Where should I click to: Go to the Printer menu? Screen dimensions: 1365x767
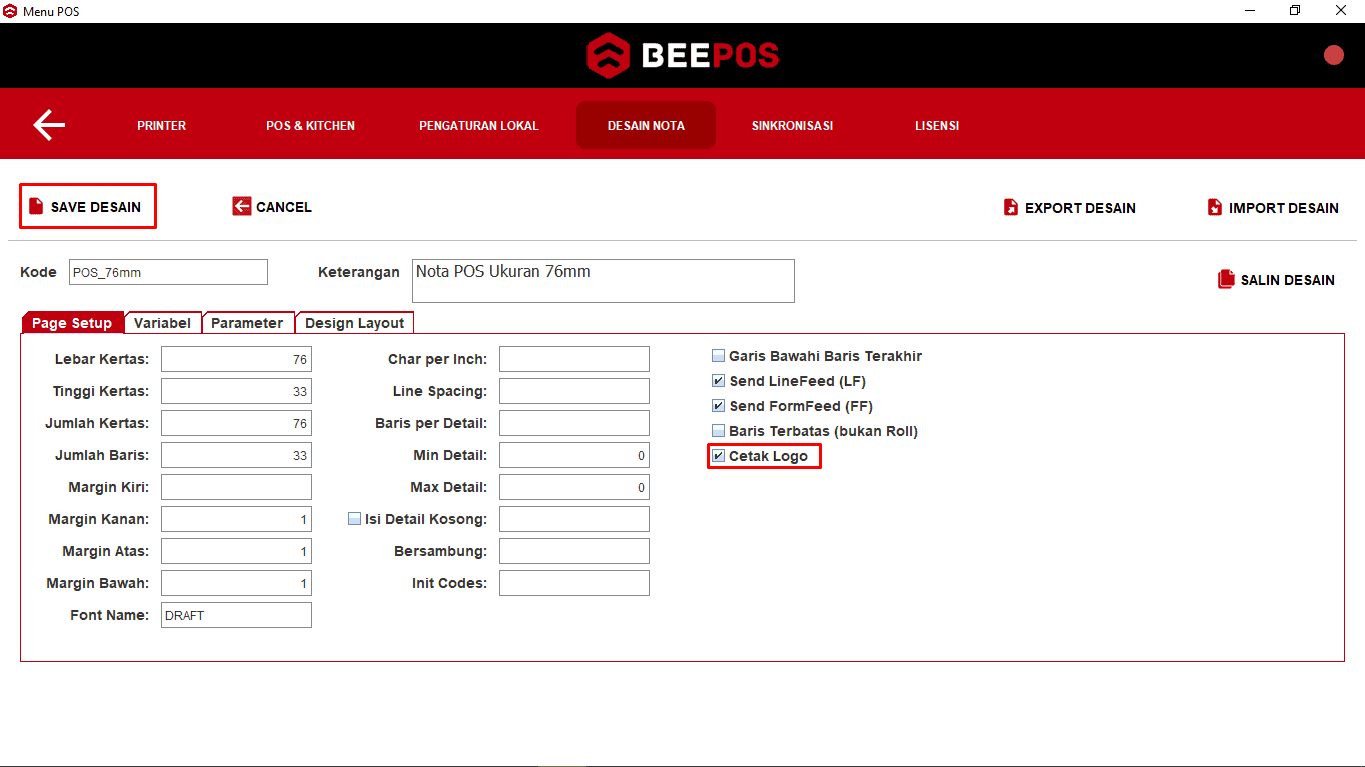point(161,126)
